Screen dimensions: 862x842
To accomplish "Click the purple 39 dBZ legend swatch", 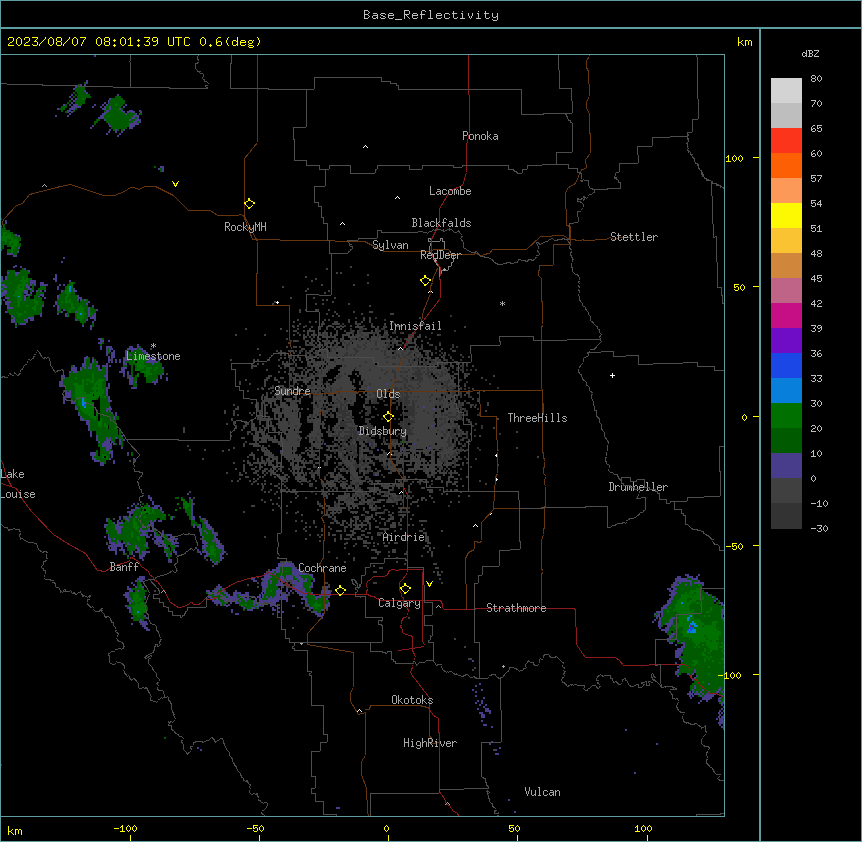I will coord(786,340).
